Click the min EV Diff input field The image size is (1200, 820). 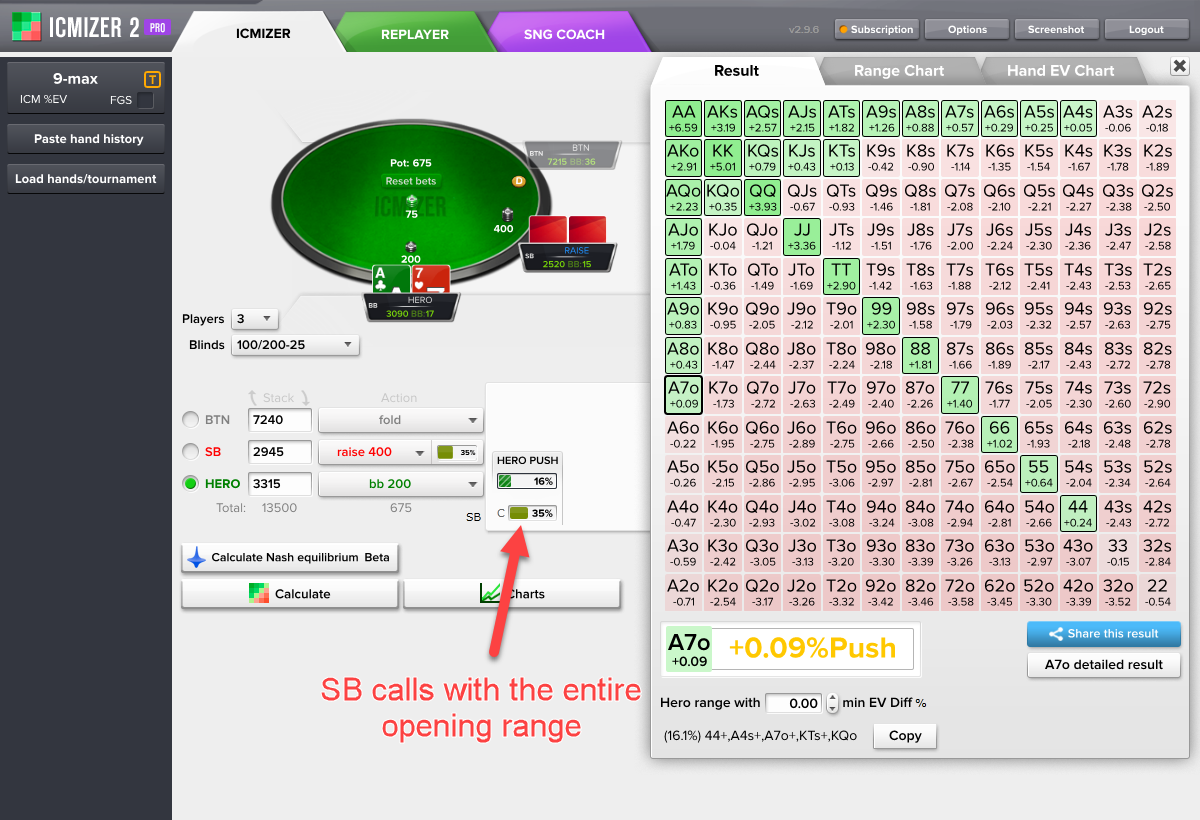point(794,703)
